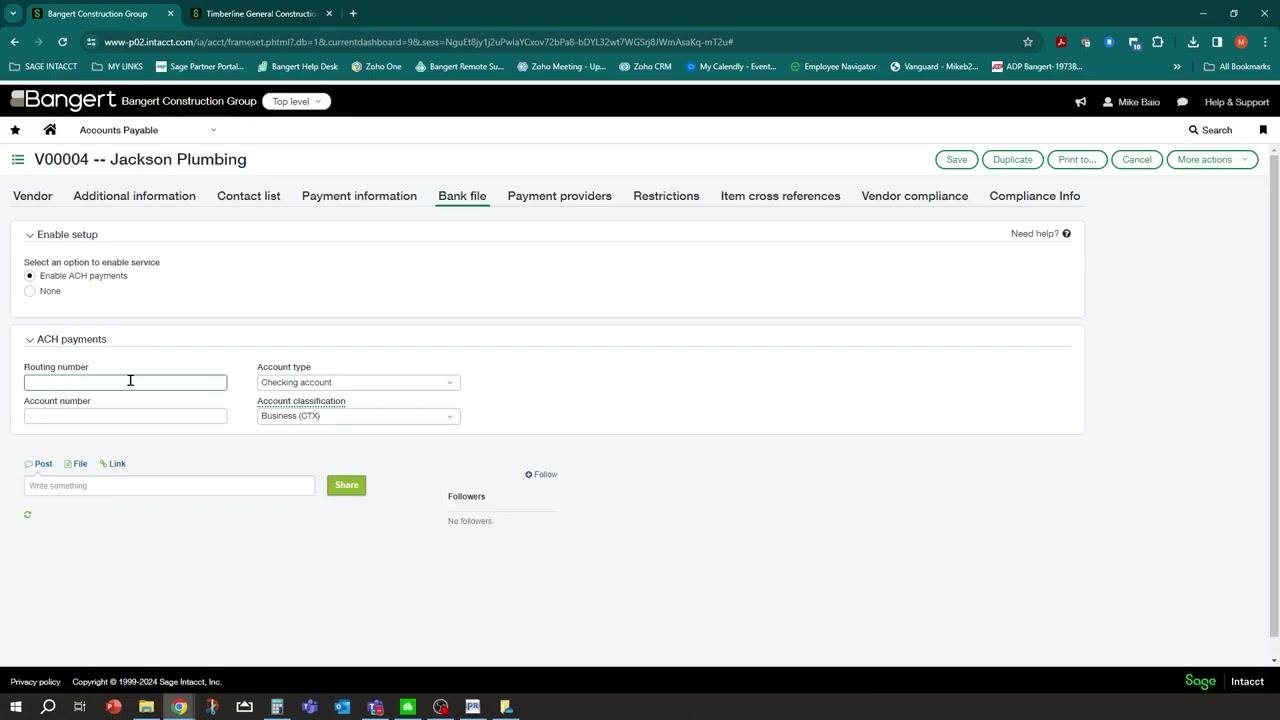Click the bookmark icon near Search
Image resolution: width=1280 pixels, height=720 pixels.
[x=1263, y=130]
